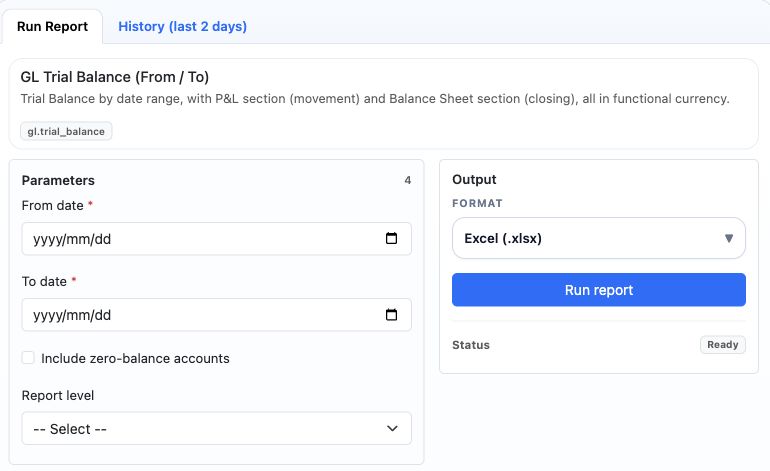Click the gl.trial_balance tag
This screenshot has height=471, width=770.
(x=66, y=131)
